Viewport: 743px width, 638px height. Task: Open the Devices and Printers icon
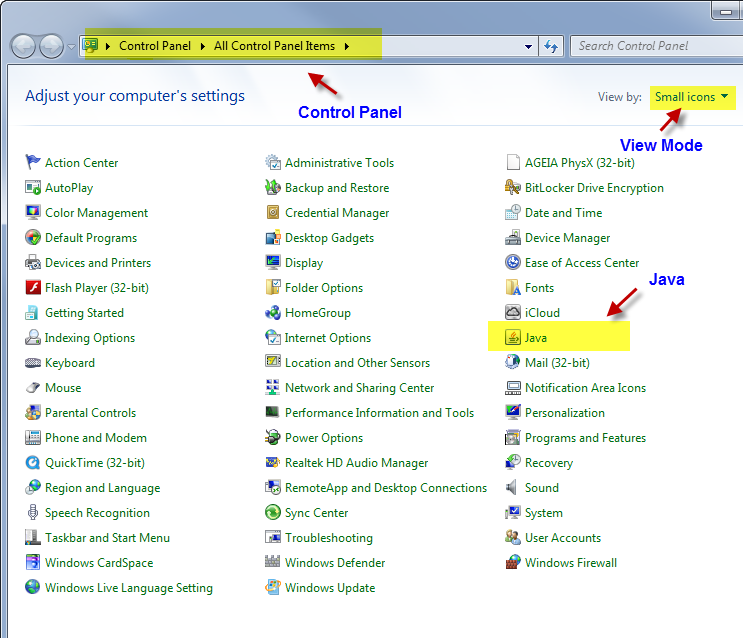tap(33, 262)
